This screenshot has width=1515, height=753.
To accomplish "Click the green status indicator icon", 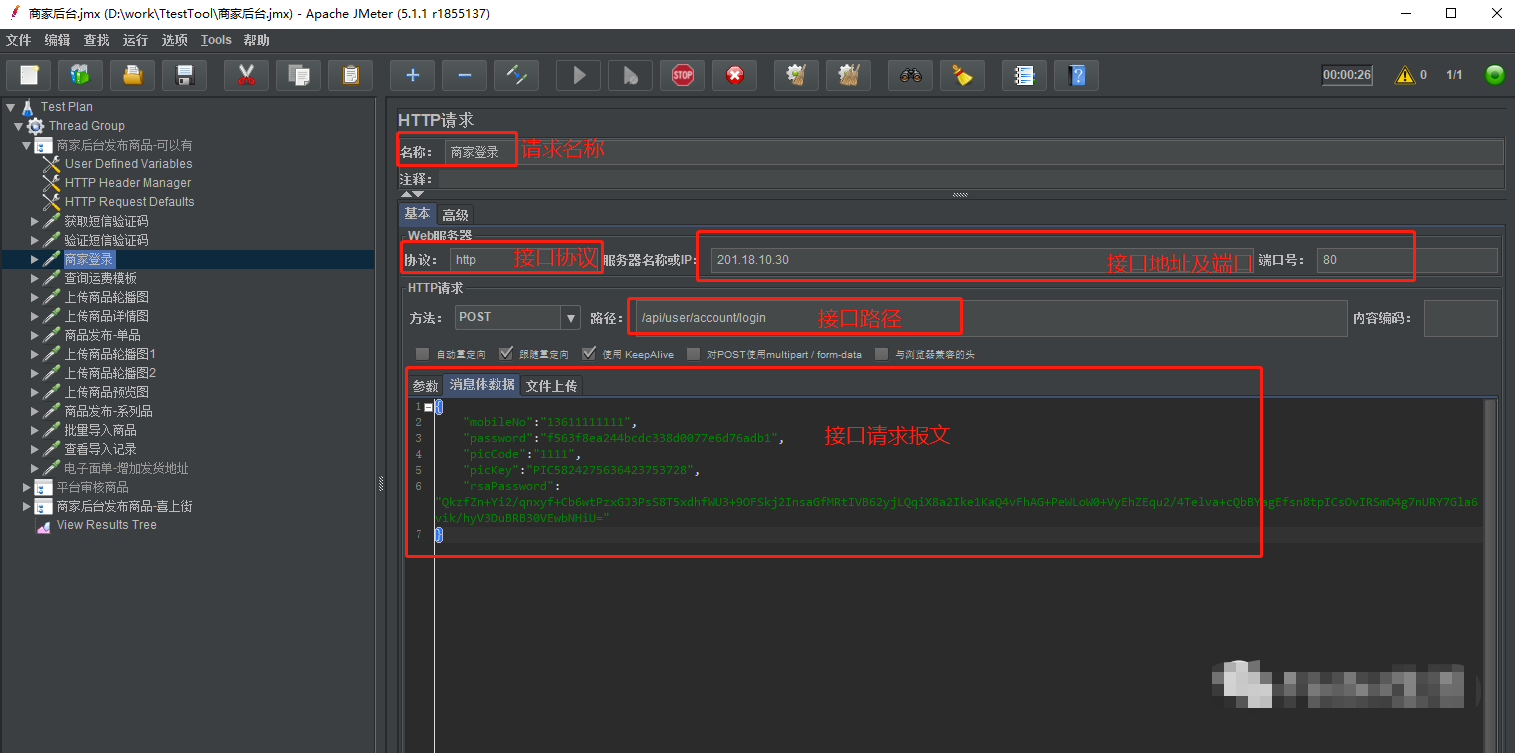I will point(1495,75).
